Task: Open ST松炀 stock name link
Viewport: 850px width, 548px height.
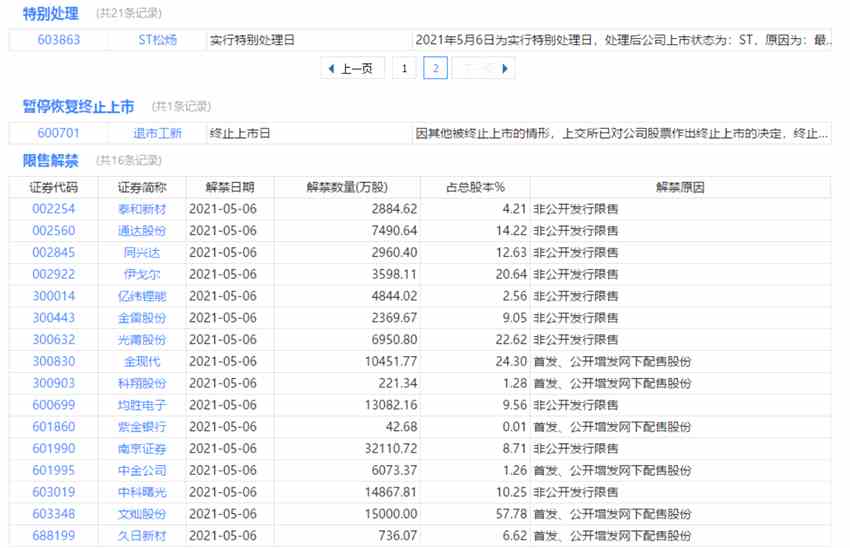Action: click(x=157, y=40)
